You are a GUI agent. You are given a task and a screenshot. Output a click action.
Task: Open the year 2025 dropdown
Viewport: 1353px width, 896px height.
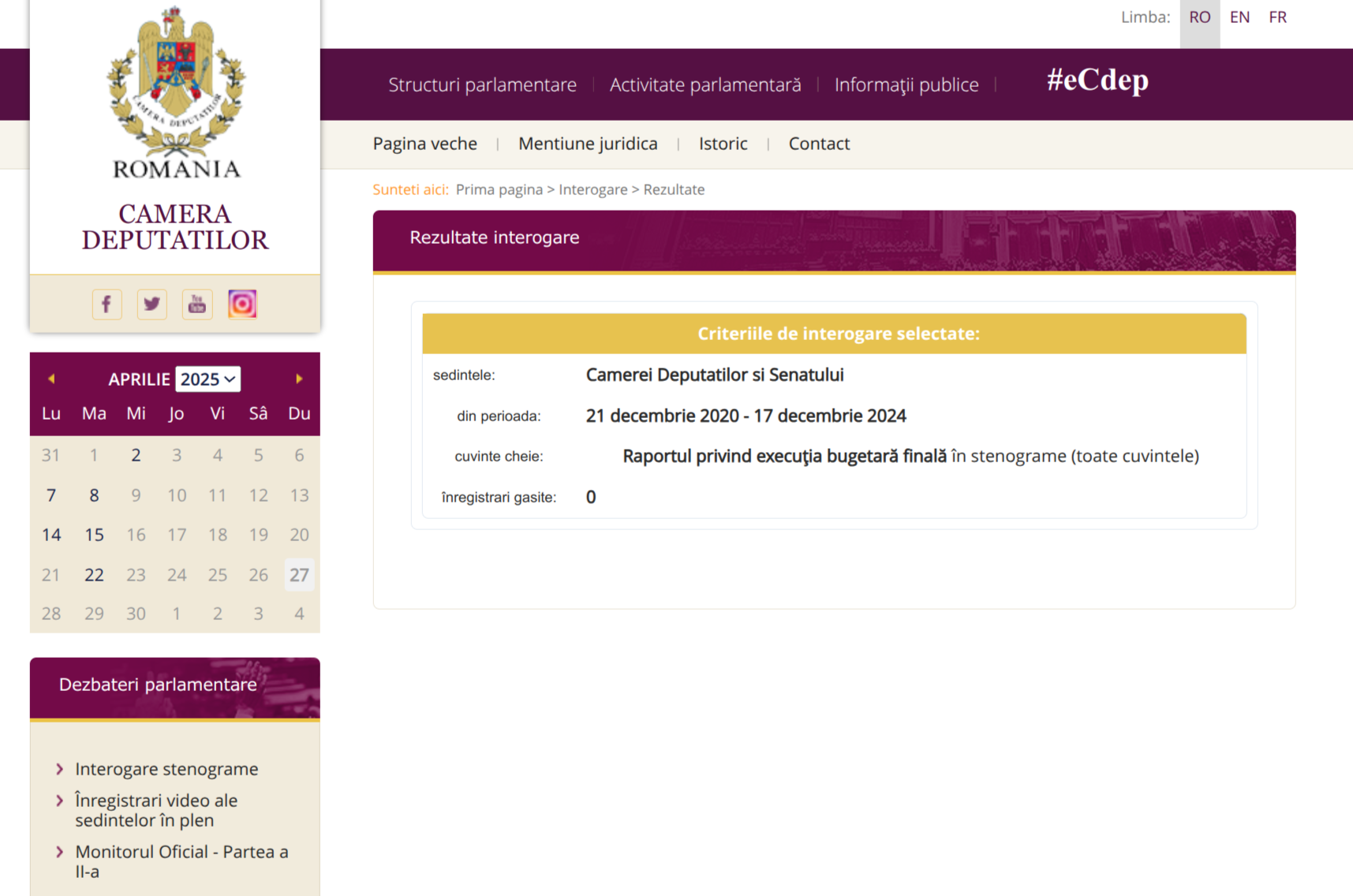[x=207, y=379]
